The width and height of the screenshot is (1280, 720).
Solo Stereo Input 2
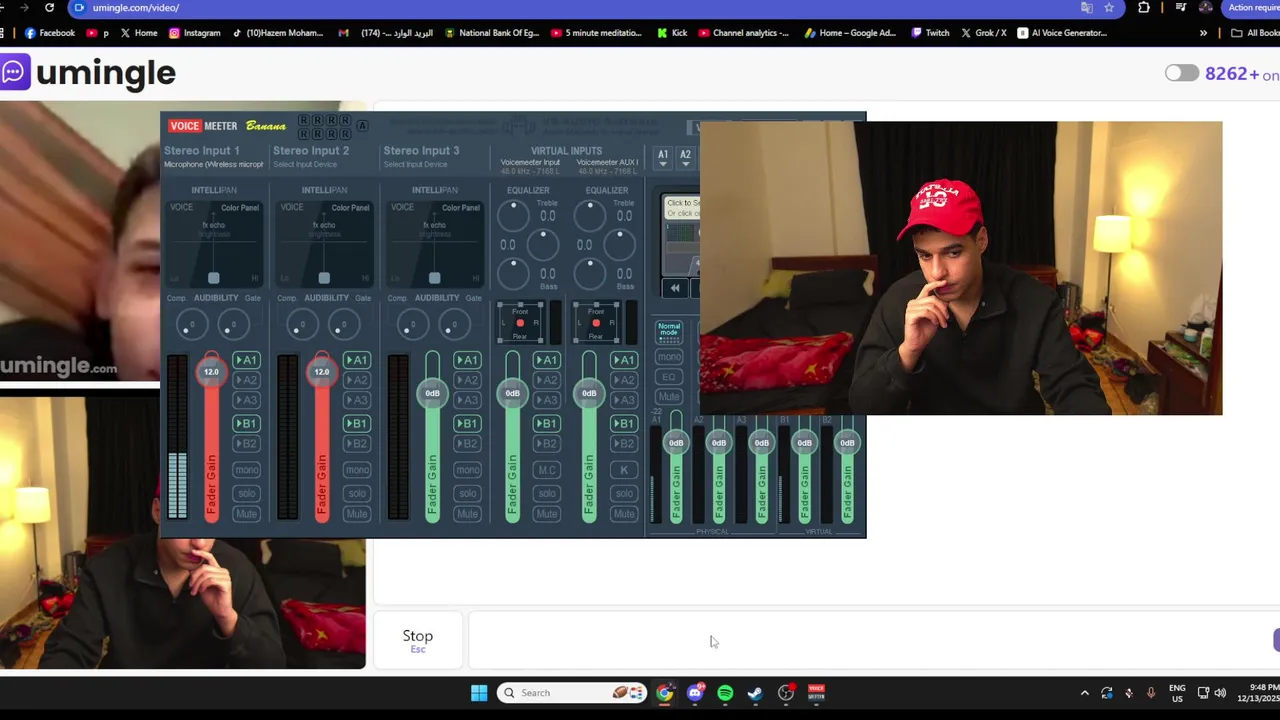coord(357,493)
